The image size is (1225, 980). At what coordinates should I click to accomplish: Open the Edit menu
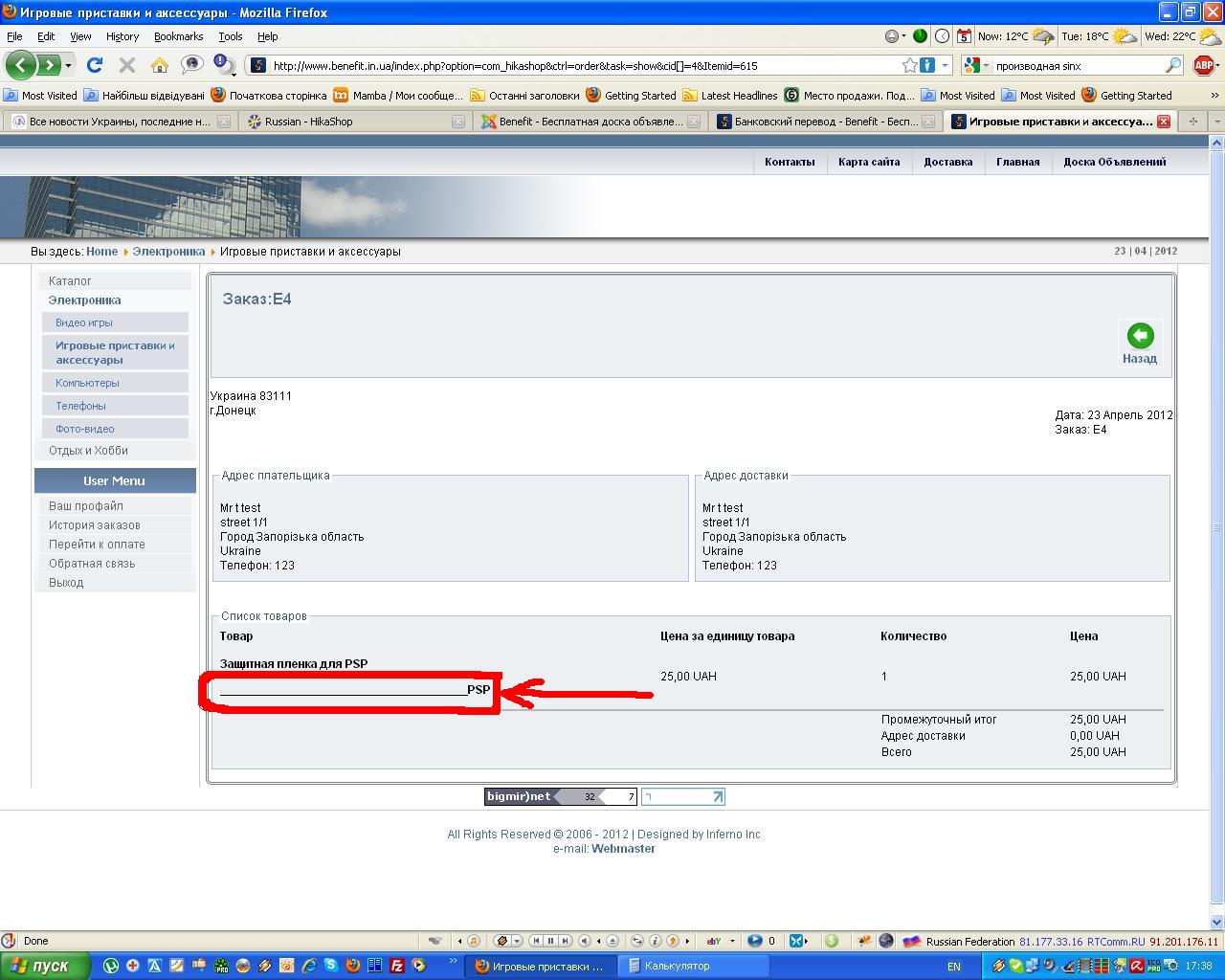coord(46,36)
